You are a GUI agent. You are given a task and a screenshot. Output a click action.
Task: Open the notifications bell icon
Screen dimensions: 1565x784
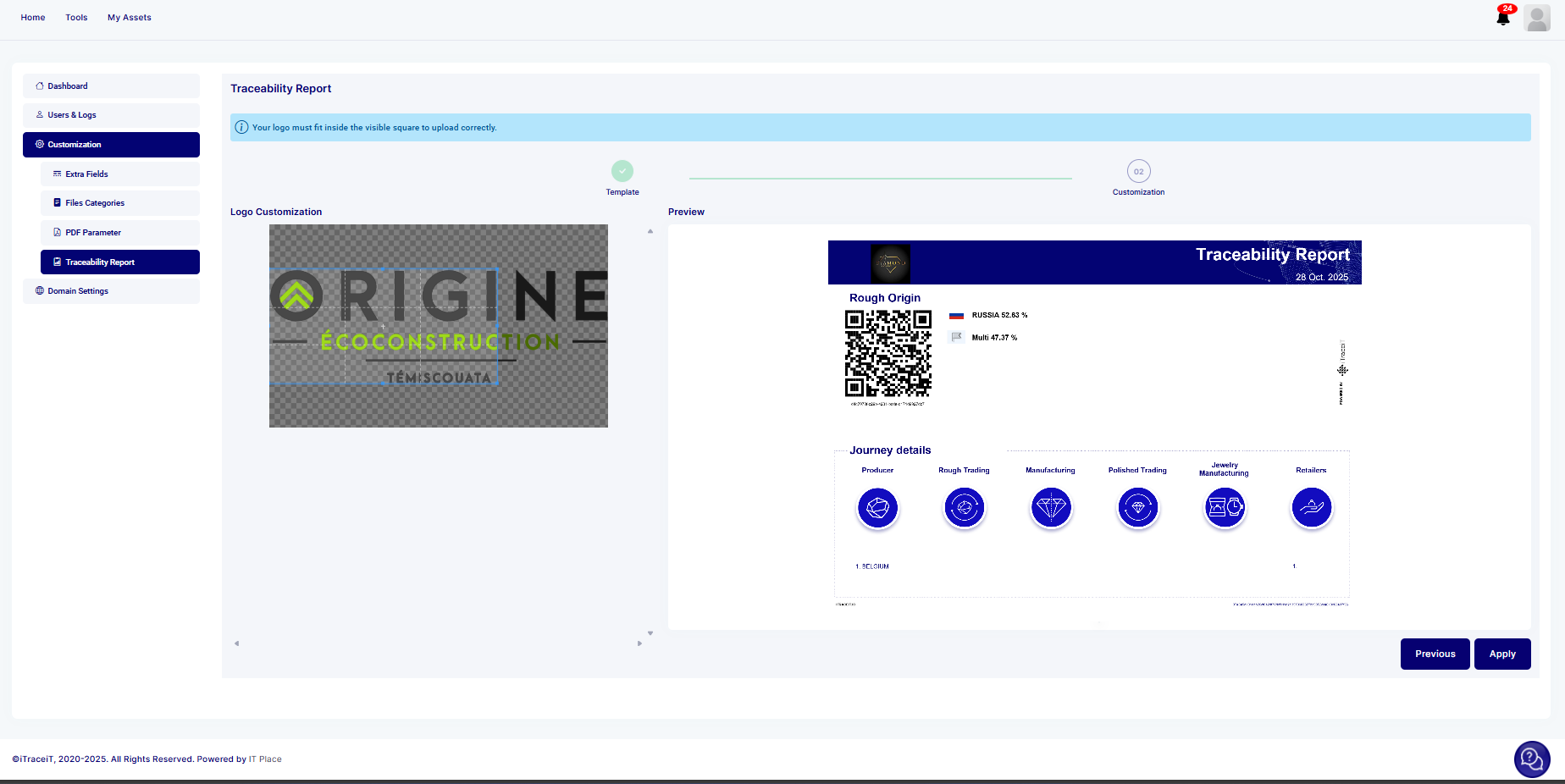(x=1503, y=18)
